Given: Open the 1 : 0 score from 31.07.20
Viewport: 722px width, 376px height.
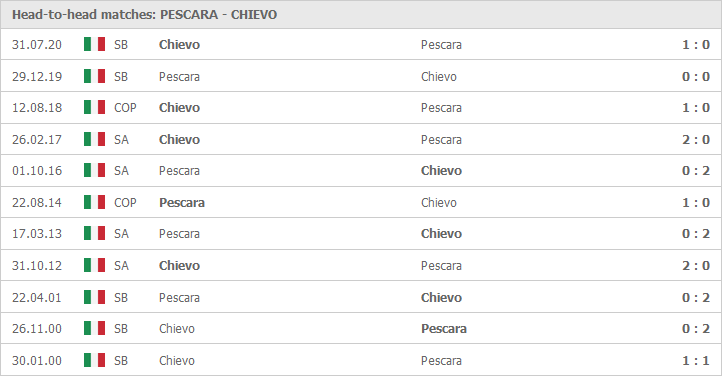Looking at the screenshot, I should pos(696,45).
